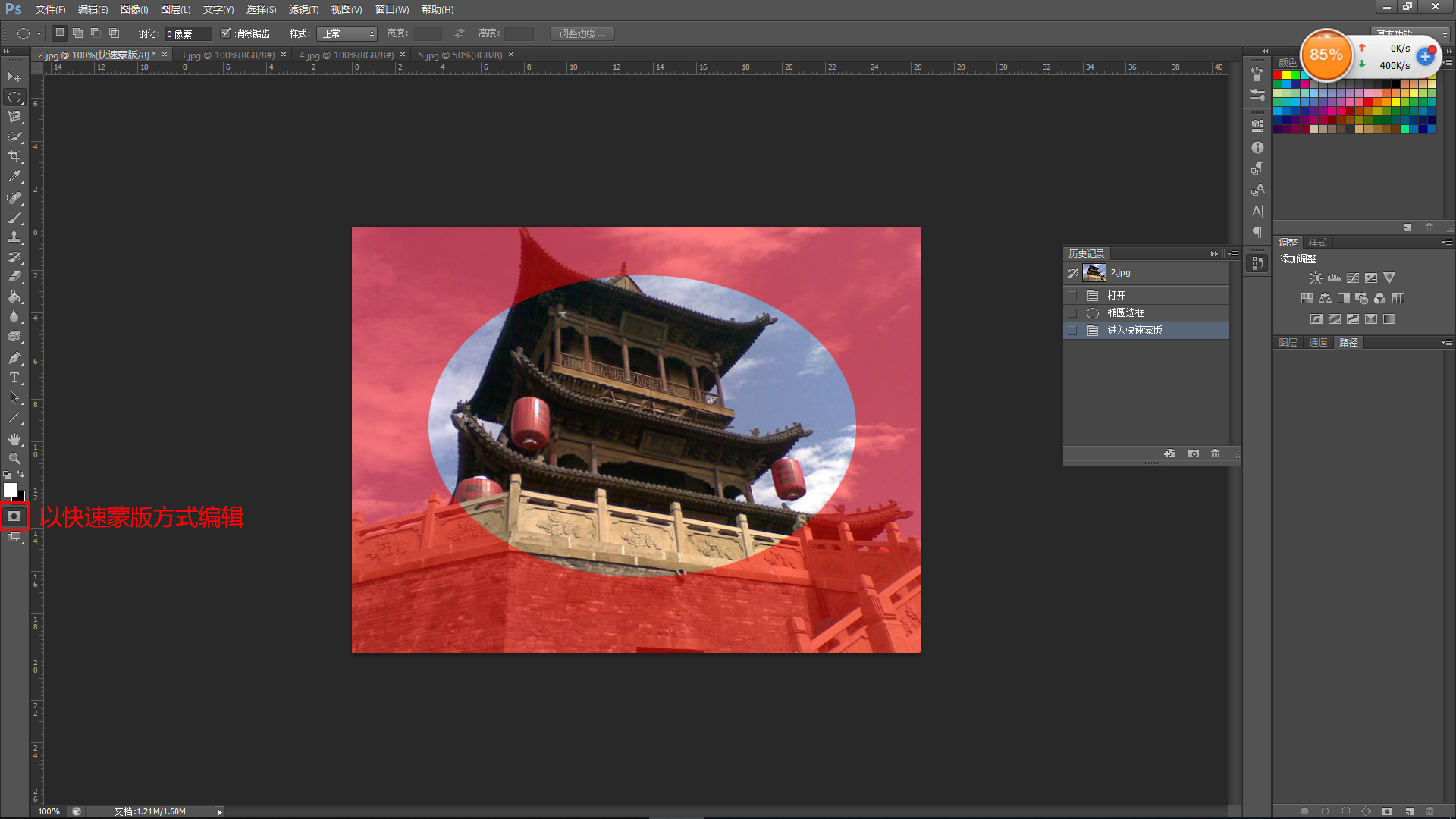Click delete state trash icon in History
This screenshot has height=819, width=1456.
[x=1216, y=453]
